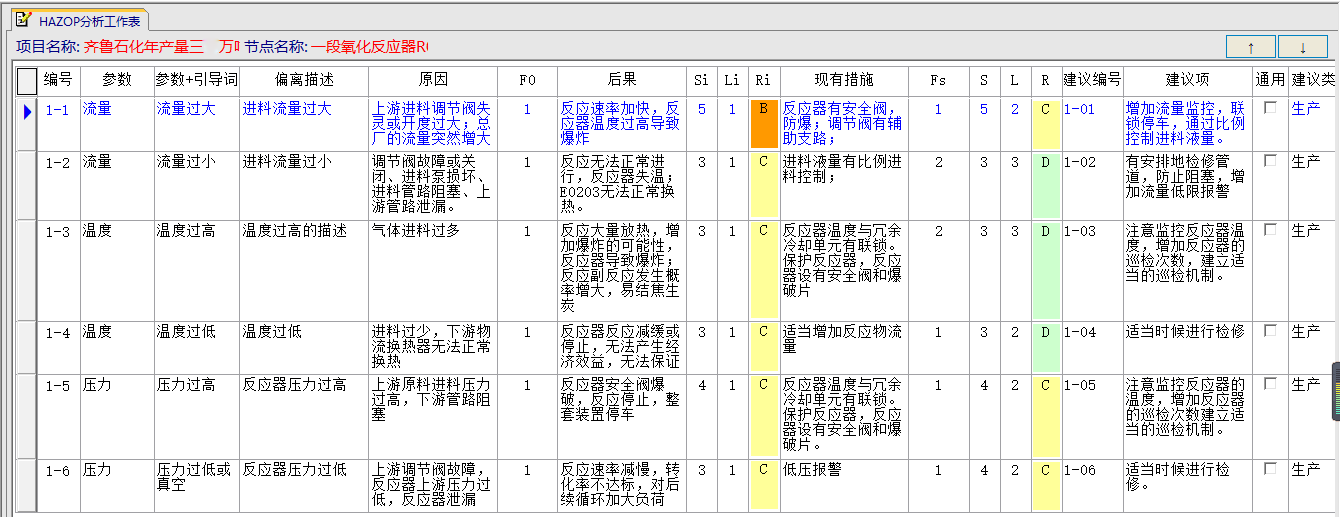Viewport: 1340px width, 517px height.
Task: Check the 通用 checkbox in row 1-5
Action: click(x=1271, y=383)
